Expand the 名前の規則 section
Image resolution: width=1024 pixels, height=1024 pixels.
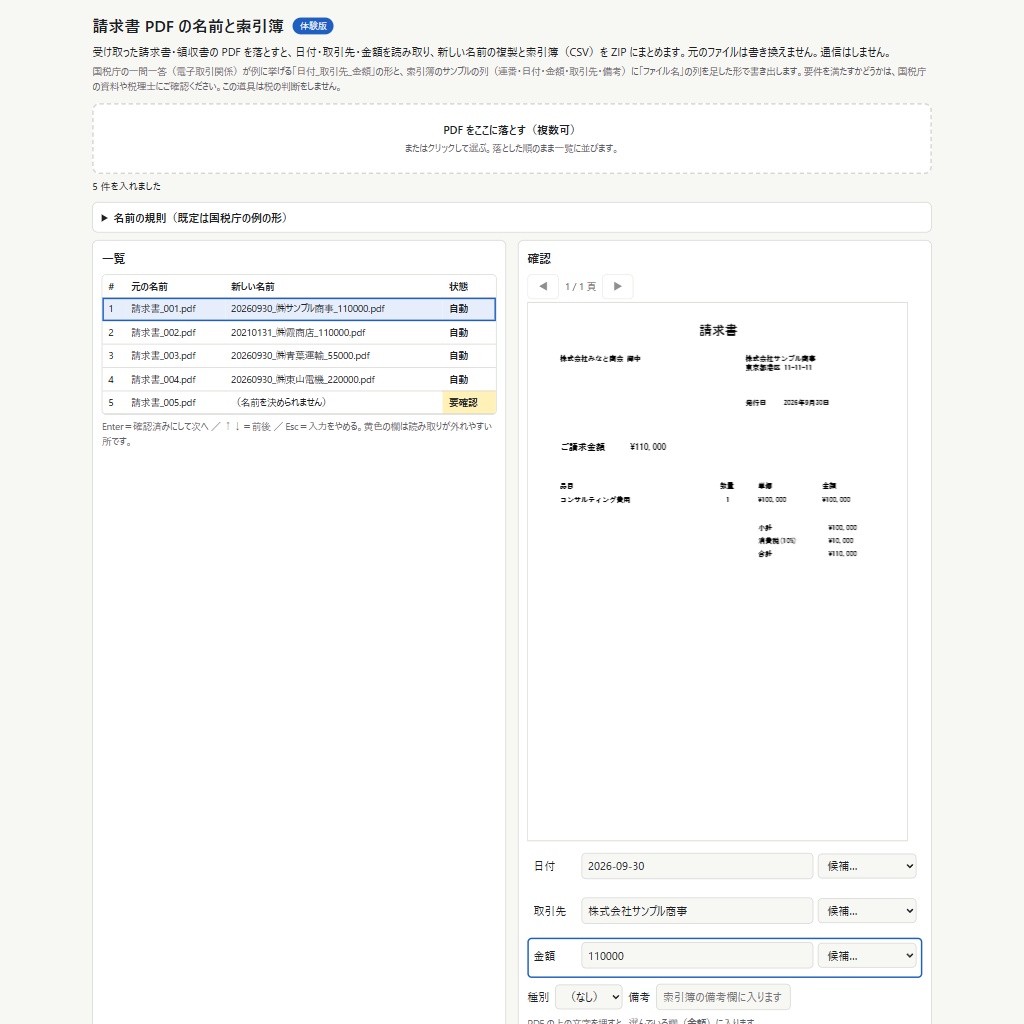pyautogui.click(x=511, y=217)
